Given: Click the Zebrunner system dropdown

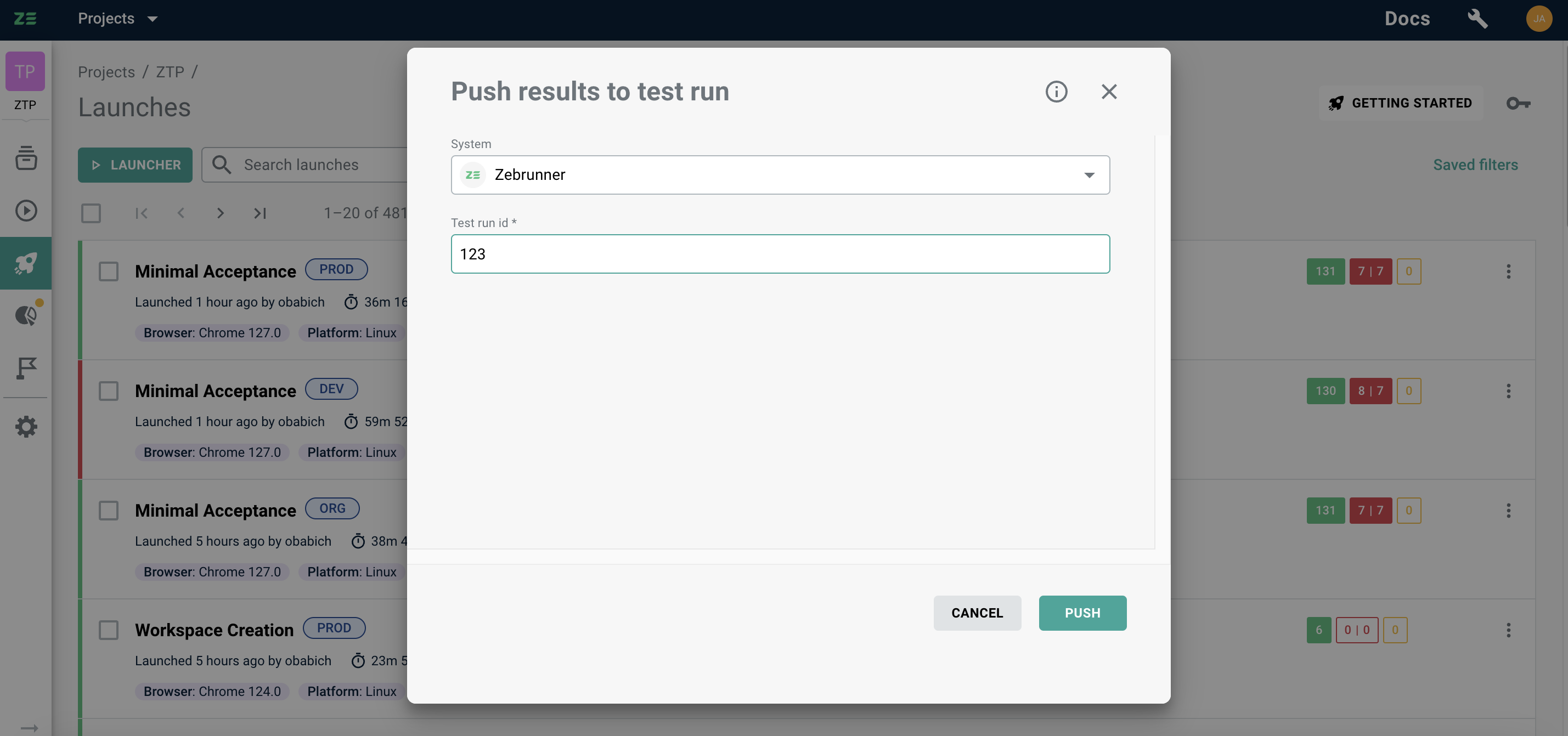Looking at the screenshot, I should tap(779, 174).
